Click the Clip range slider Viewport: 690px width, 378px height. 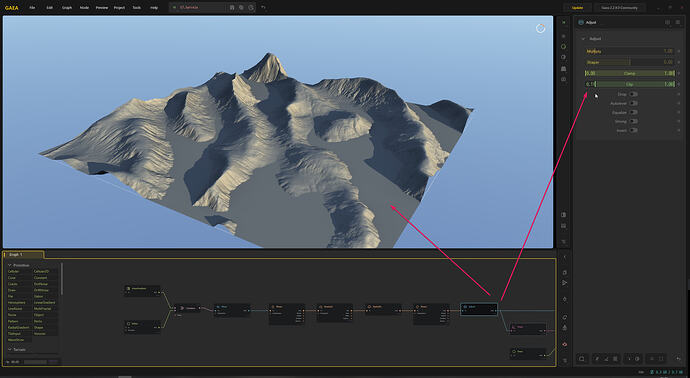coord(629,84)
